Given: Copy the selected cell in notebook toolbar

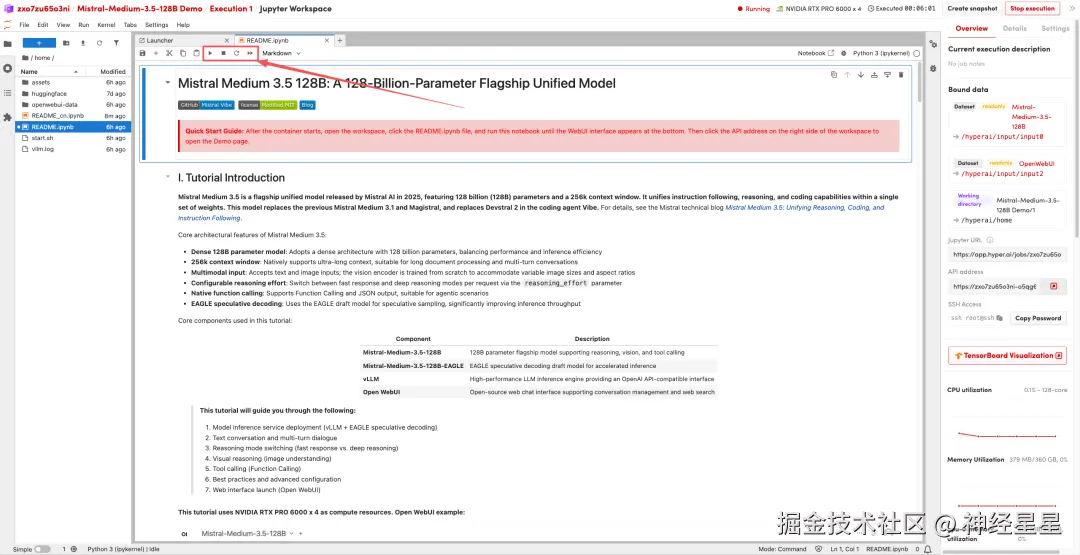Looking at the screenshot, I should point(183,53).
